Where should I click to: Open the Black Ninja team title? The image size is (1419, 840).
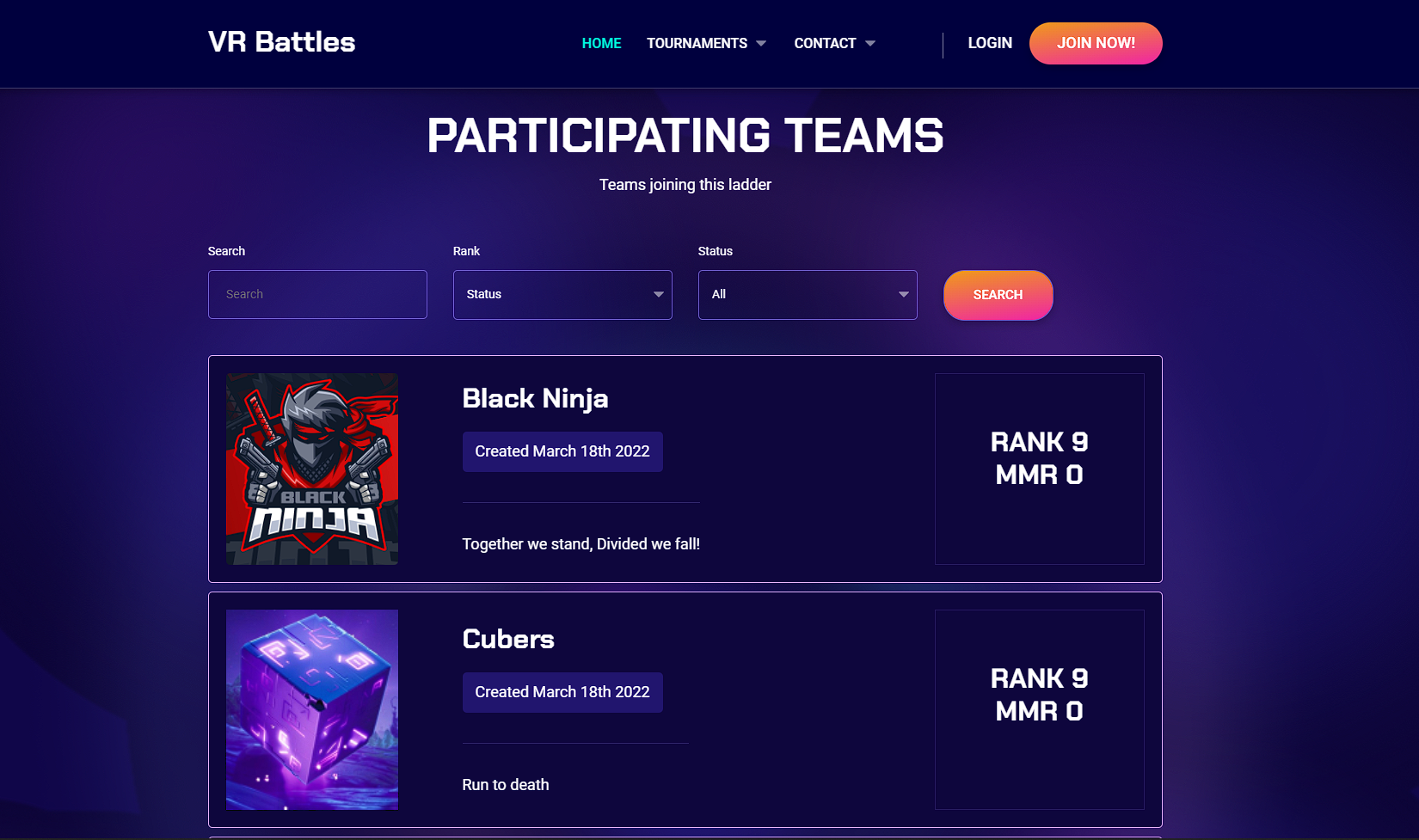(535, 398)
